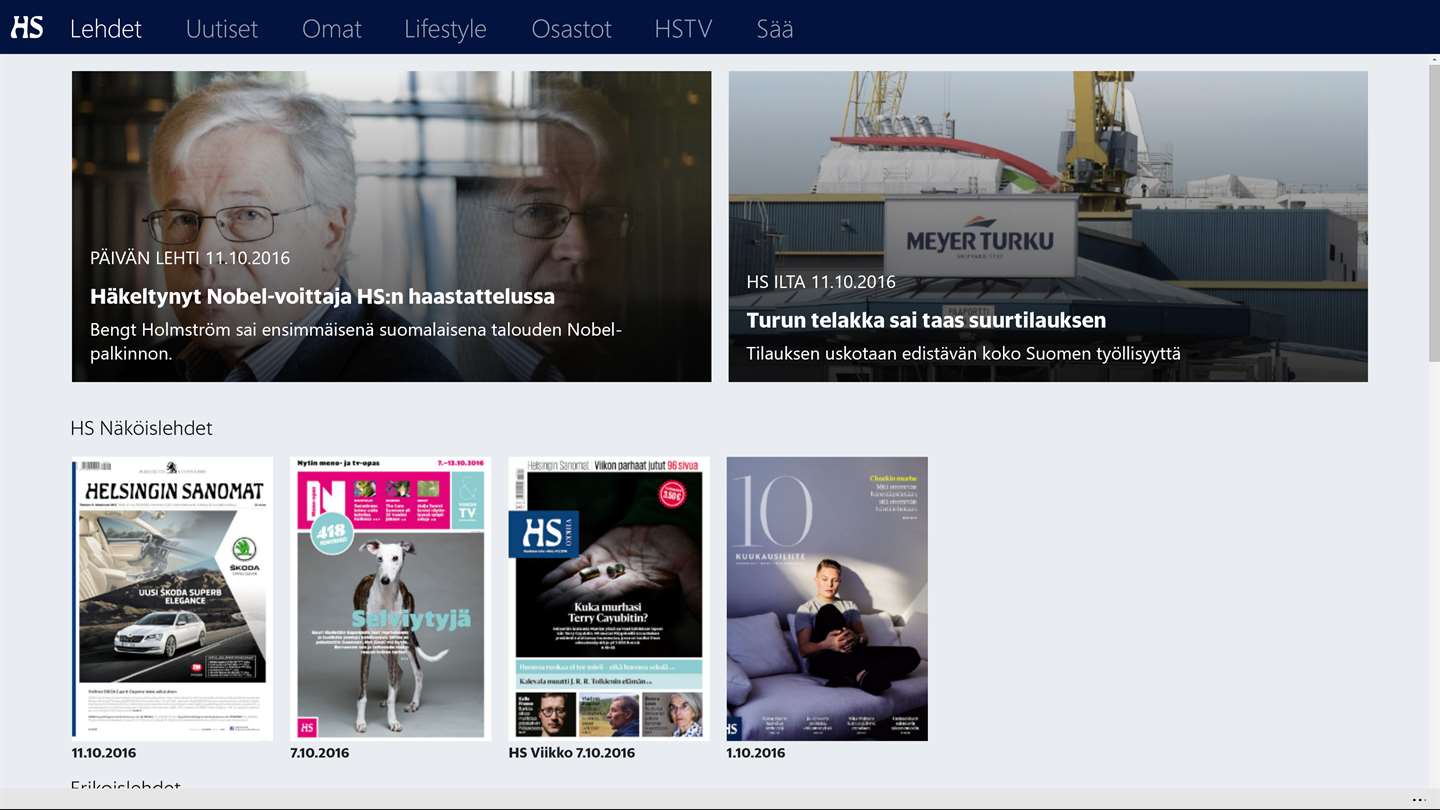Viewport: 1440px width, 810px height.
Task: Select the Osastot tab
Action: click(572, 29)
